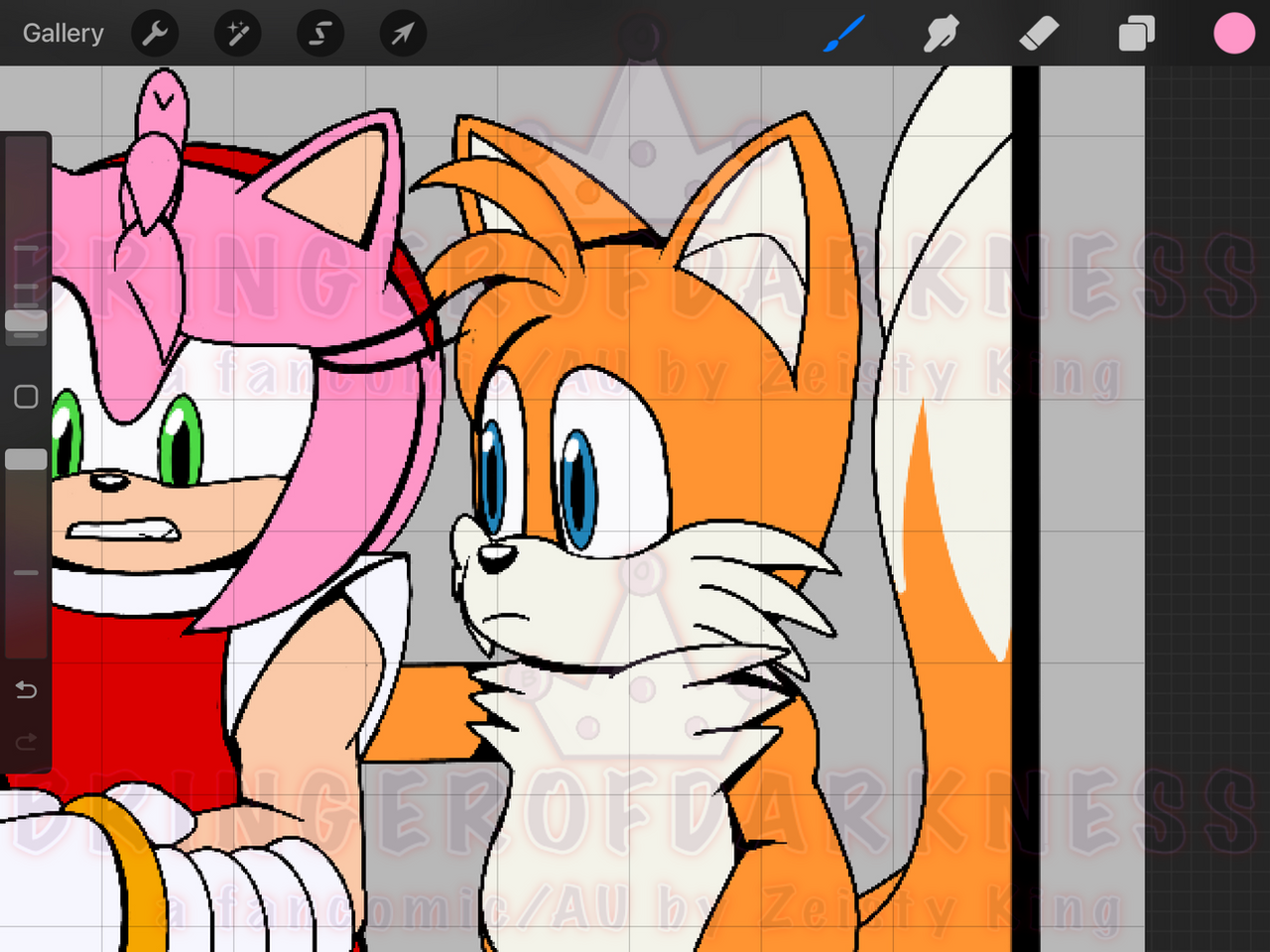Adjust the brush opacity slider handle
The height and width of the screenshot is (952, 1270).
(27, 459)
